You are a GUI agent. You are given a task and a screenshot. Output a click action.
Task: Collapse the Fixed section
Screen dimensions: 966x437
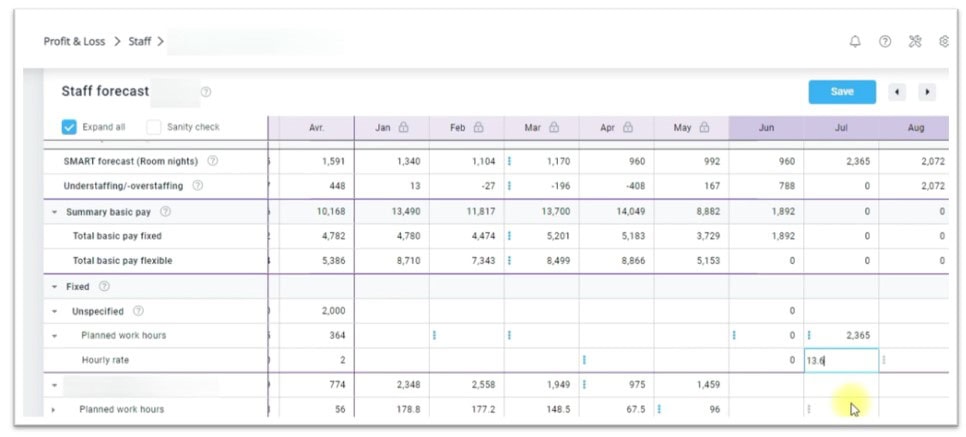coord(54,287)
